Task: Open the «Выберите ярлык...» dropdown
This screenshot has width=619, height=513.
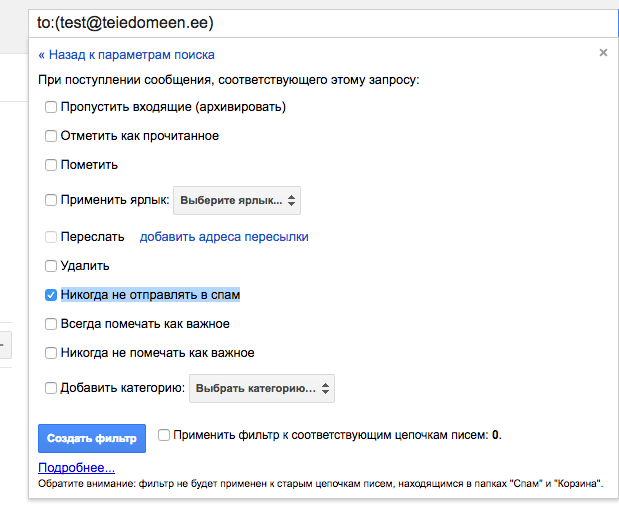Action: tap(237, 200)
